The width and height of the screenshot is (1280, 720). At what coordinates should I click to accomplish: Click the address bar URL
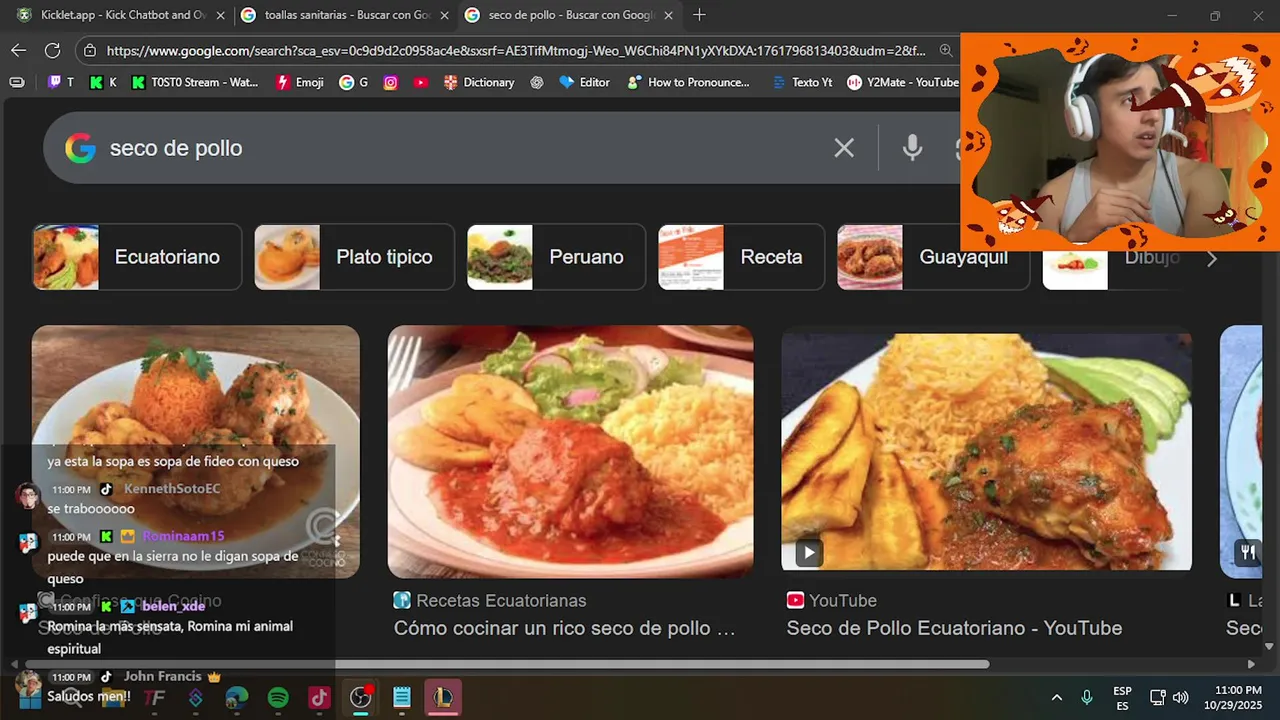515,50
